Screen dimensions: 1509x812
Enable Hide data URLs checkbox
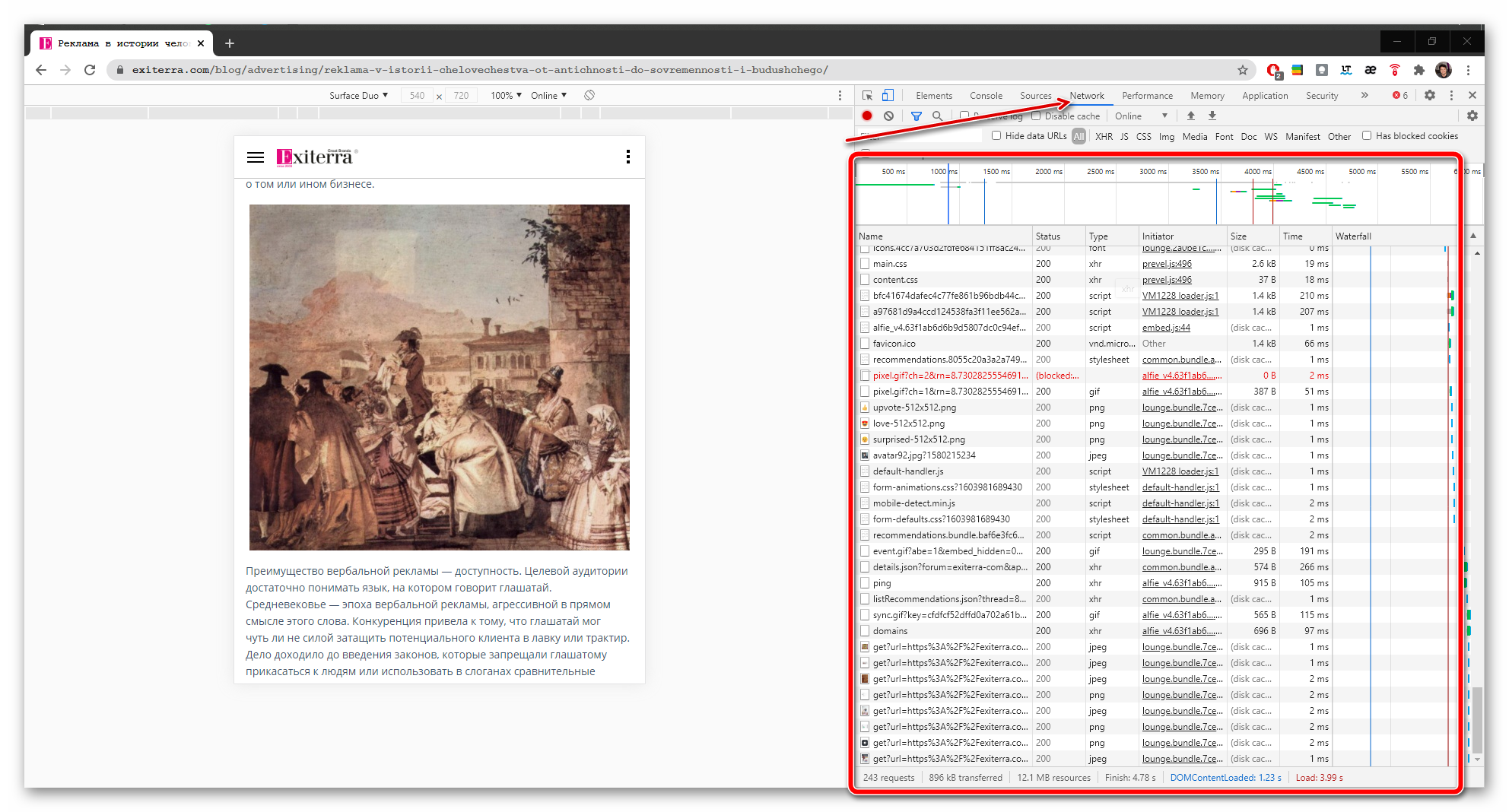click(996, 135)
